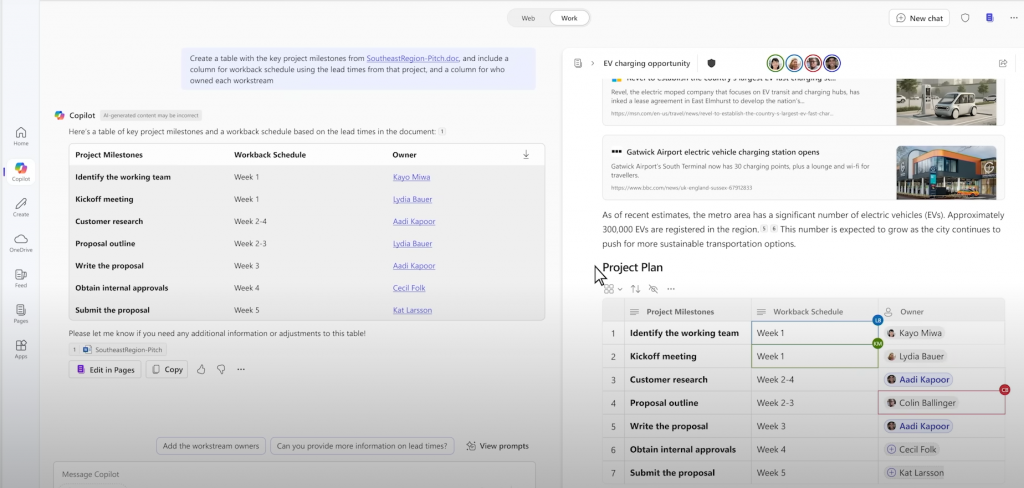The height and width of the screenshot is (488, 1024).
Task: Click the fourth collaborator avatar with purple ring
Action: point(831,63)
